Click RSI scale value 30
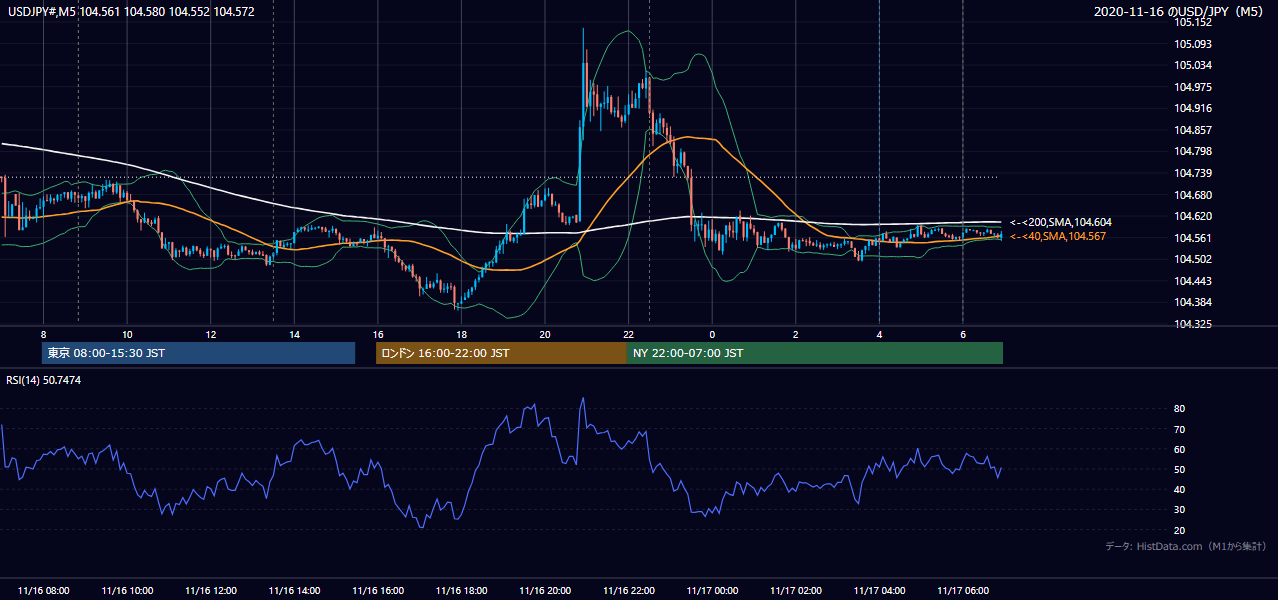This screenshot has height=600, width=1278. pyautogui.click(x=1180, y=510)
